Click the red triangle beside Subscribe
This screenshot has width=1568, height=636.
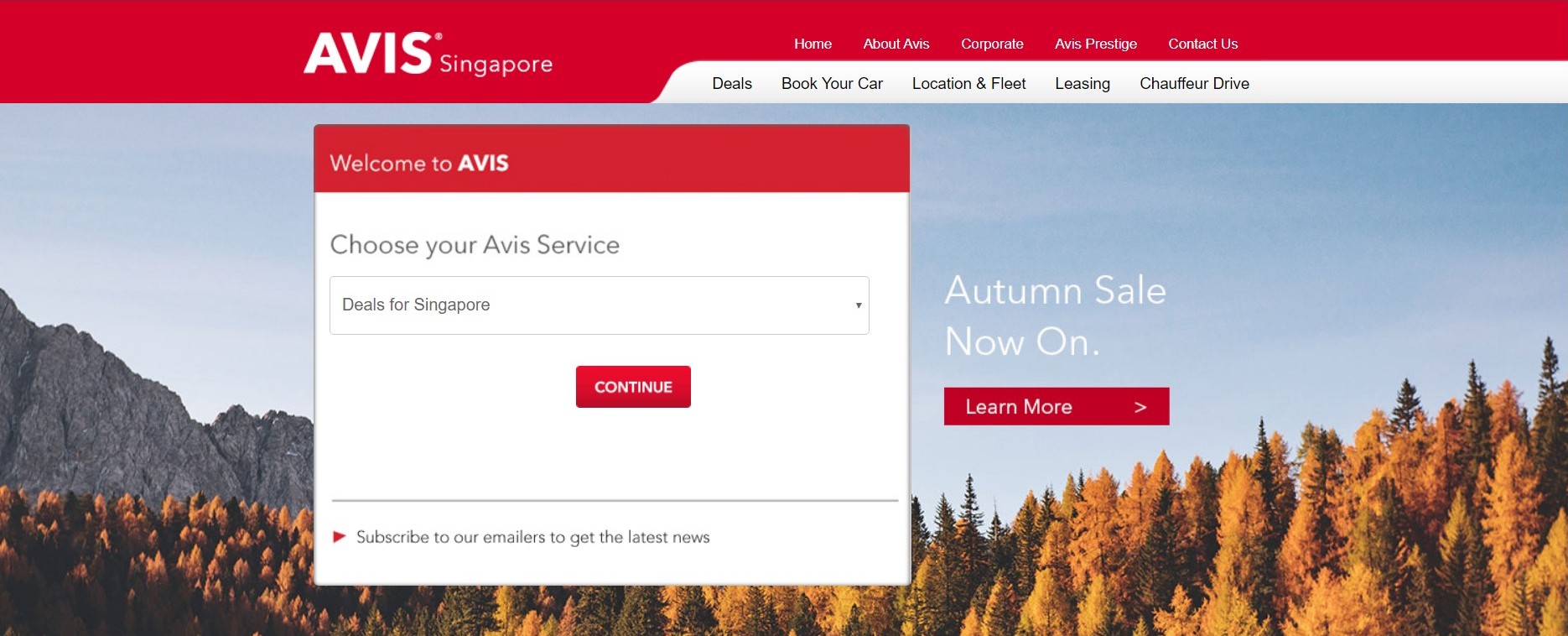(x=340, y=537)
